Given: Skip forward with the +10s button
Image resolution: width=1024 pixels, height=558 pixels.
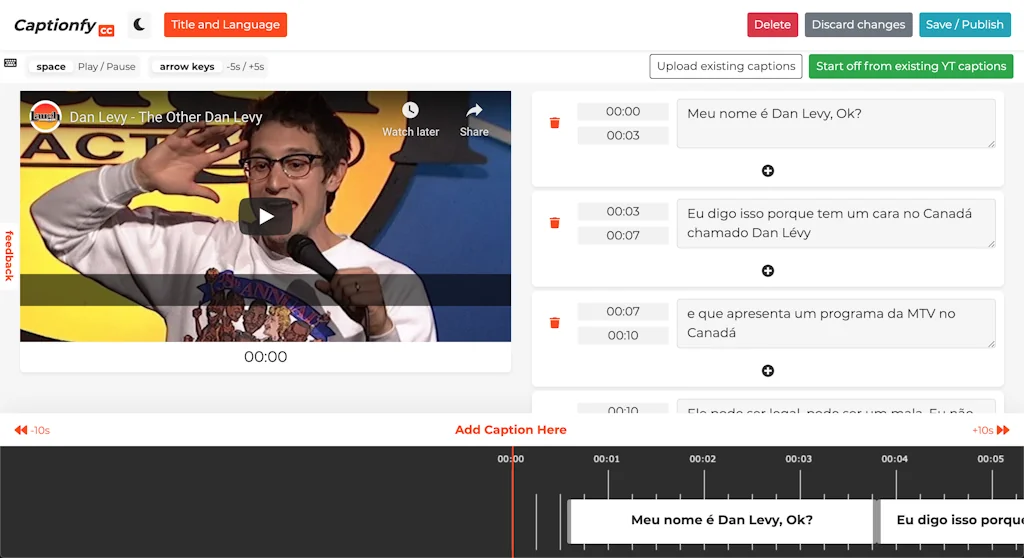Looking at the screenshot, I should click(x=991, y=430).
